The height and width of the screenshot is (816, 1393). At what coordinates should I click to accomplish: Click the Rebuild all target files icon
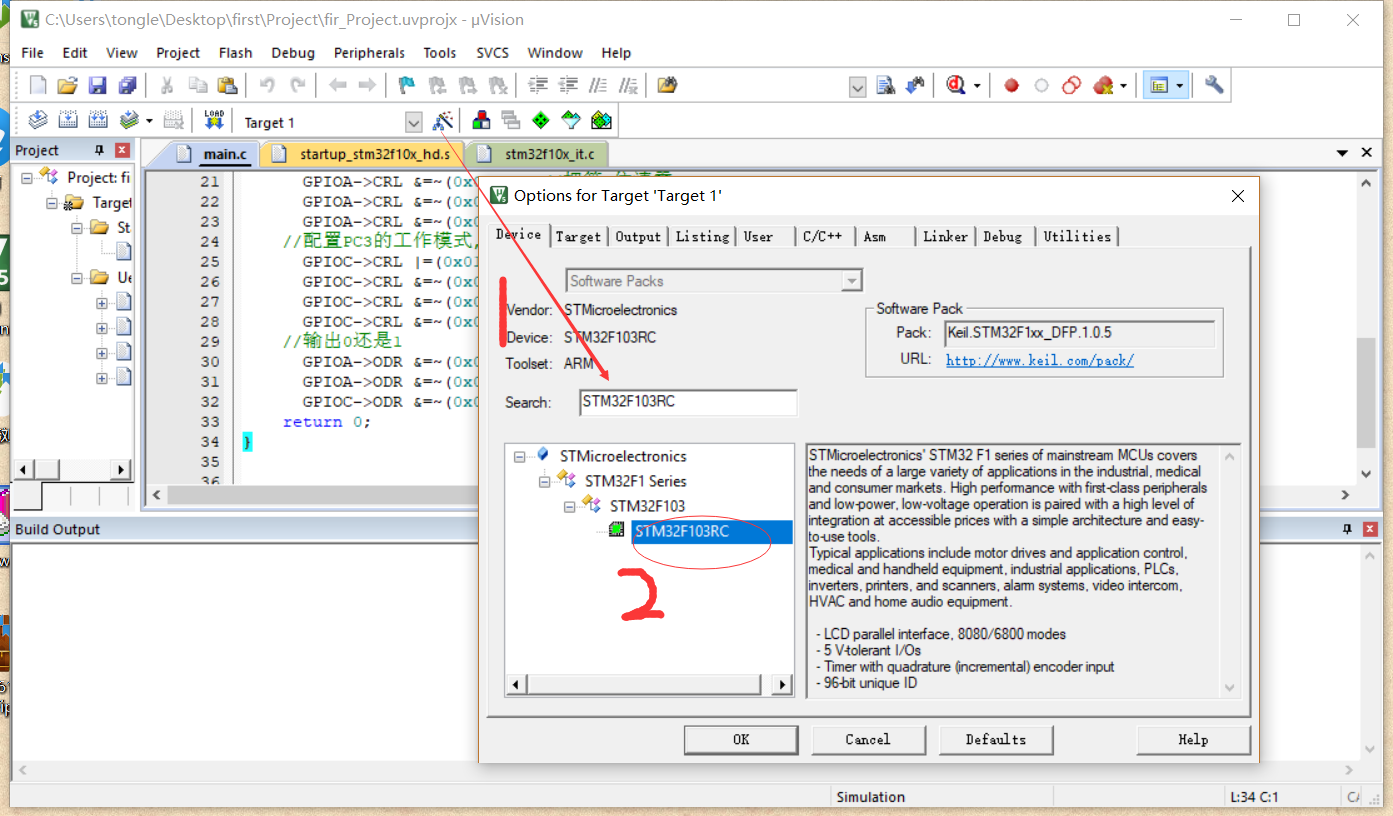(x=98, y=121)
